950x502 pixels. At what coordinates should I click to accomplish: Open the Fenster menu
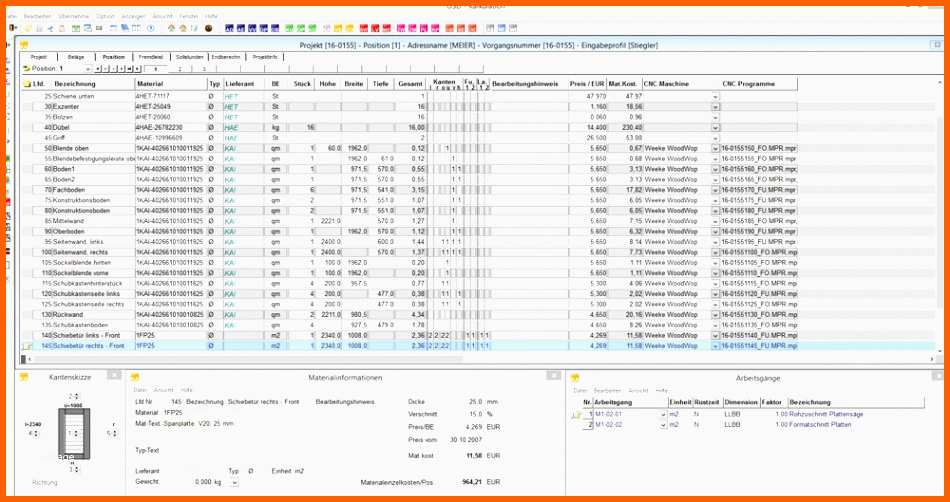[x=188, y=17]
